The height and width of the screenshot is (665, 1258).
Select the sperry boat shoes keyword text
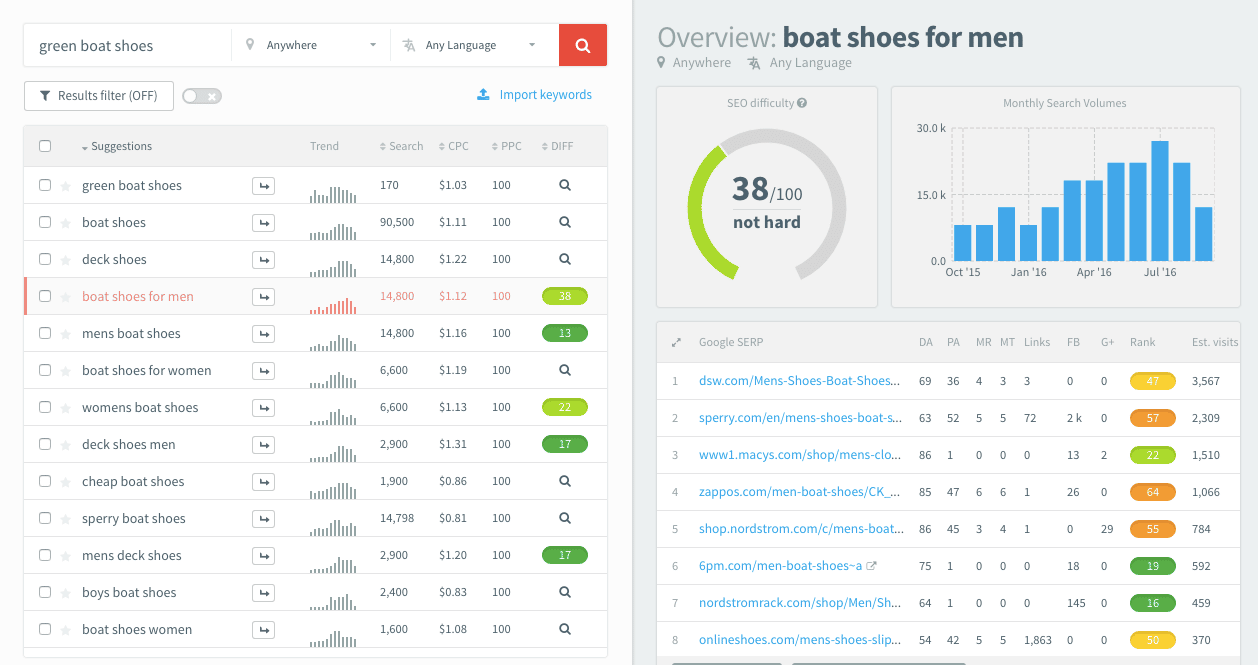[134, 518]
